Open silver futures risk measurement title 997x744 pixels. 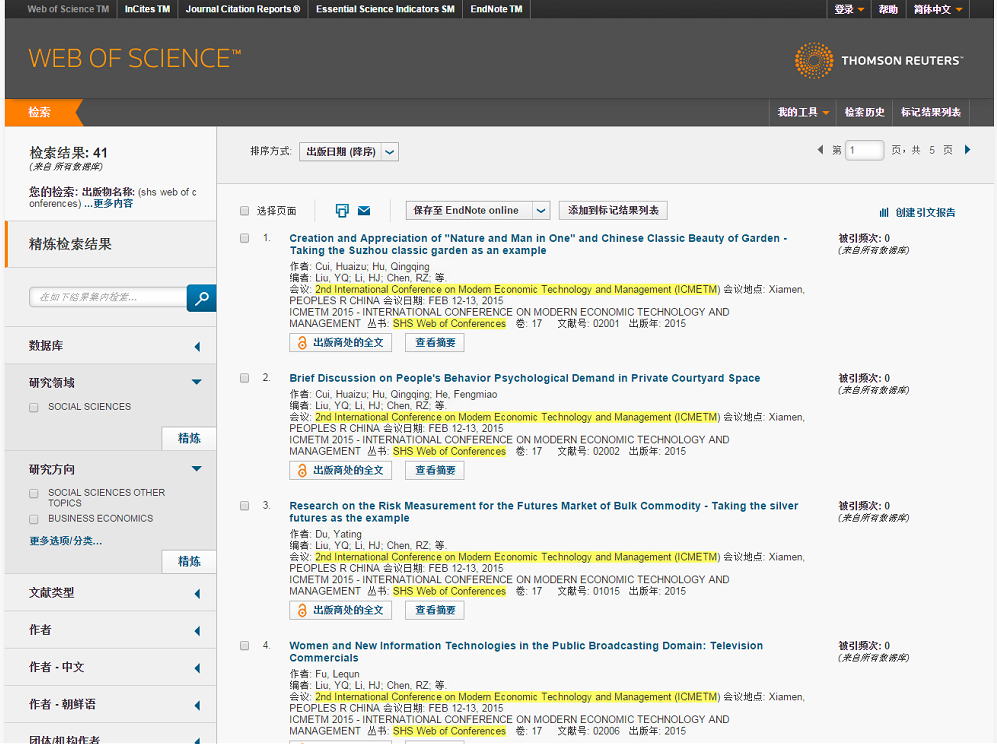point(544,512)
